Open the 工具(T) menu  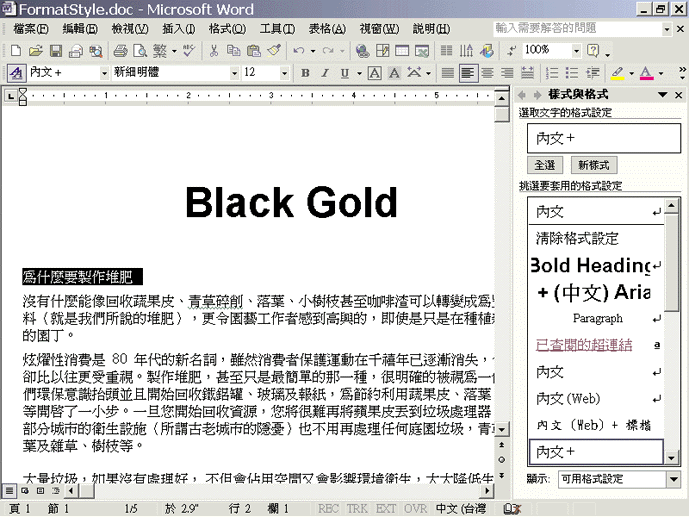pyautogui.click(x=277, y=29)
